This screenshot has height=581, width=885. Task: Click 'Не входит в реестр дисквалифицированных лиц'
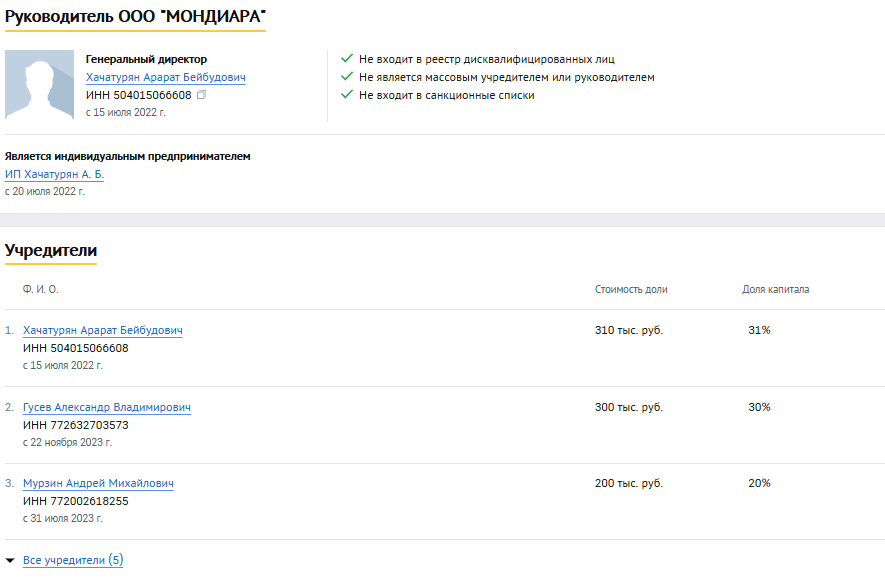coord(487,59)
